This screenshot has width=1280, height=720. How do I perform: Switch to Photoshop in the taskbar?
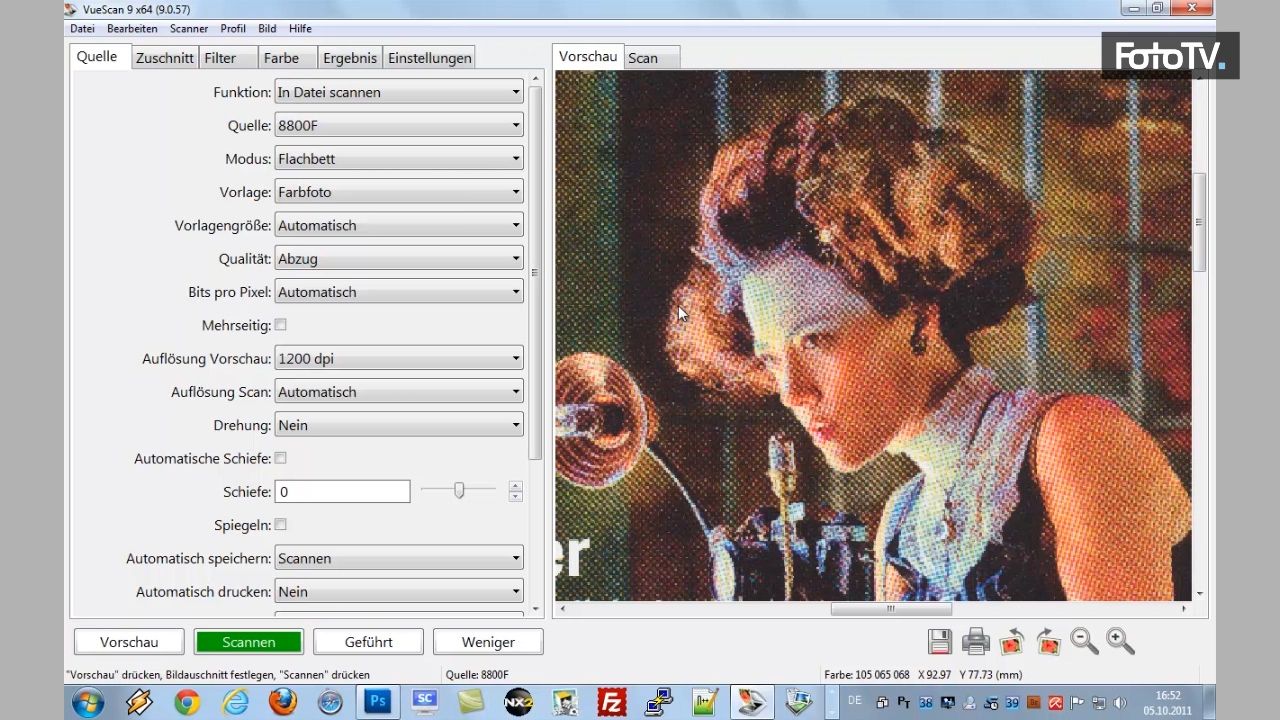pos(378,702)
